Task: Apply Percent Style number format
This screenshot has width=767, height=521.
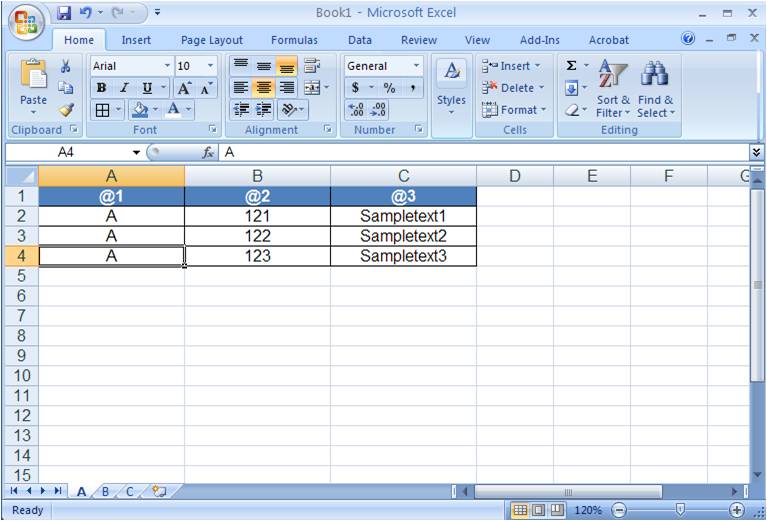Action: (389, 88)
